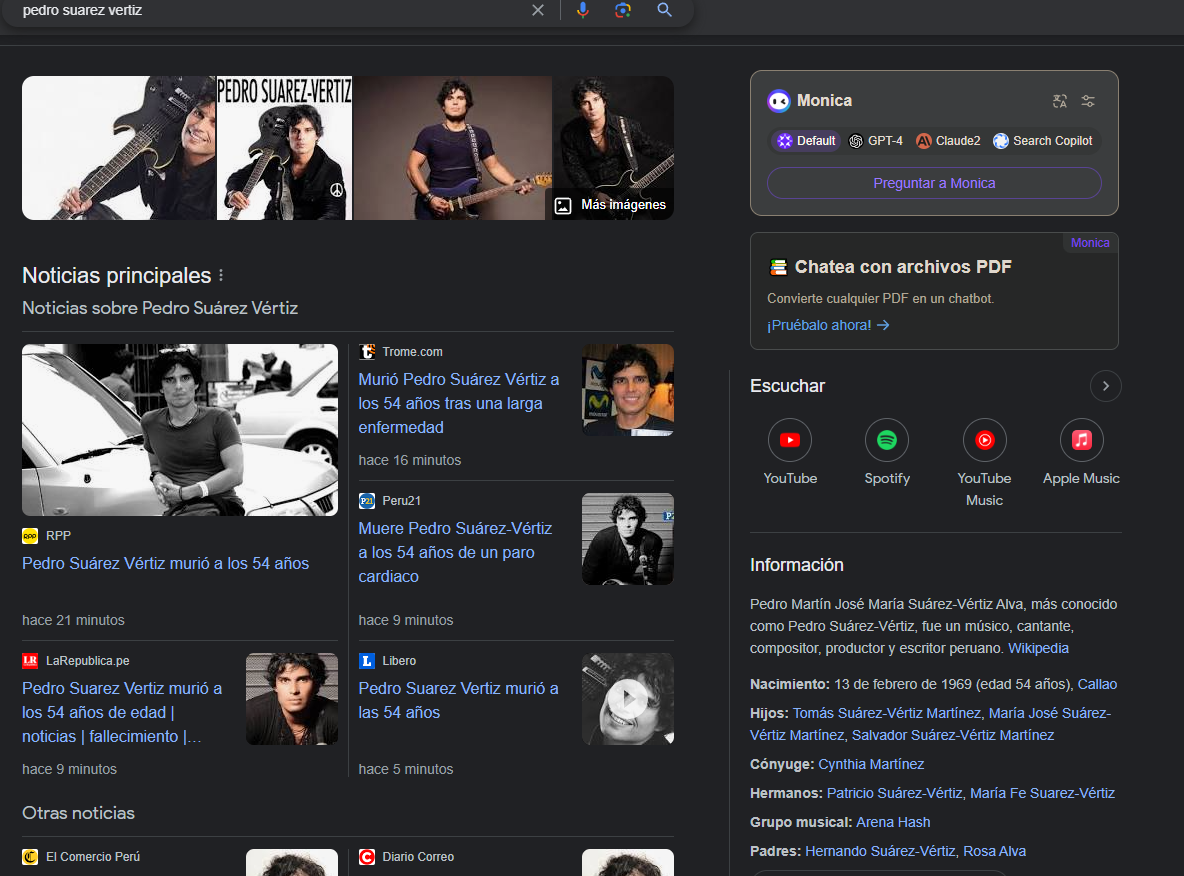The image size is (1184, 876).
Task: Listen on Apple Music icon
Action: pyautogui.click(x=1081, y=440)
